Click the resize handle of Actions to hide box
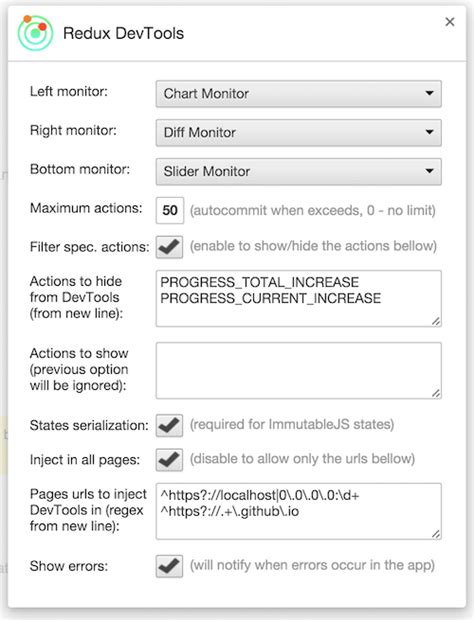The height and width of the screenshot is (620, 474). pos(436,321)
